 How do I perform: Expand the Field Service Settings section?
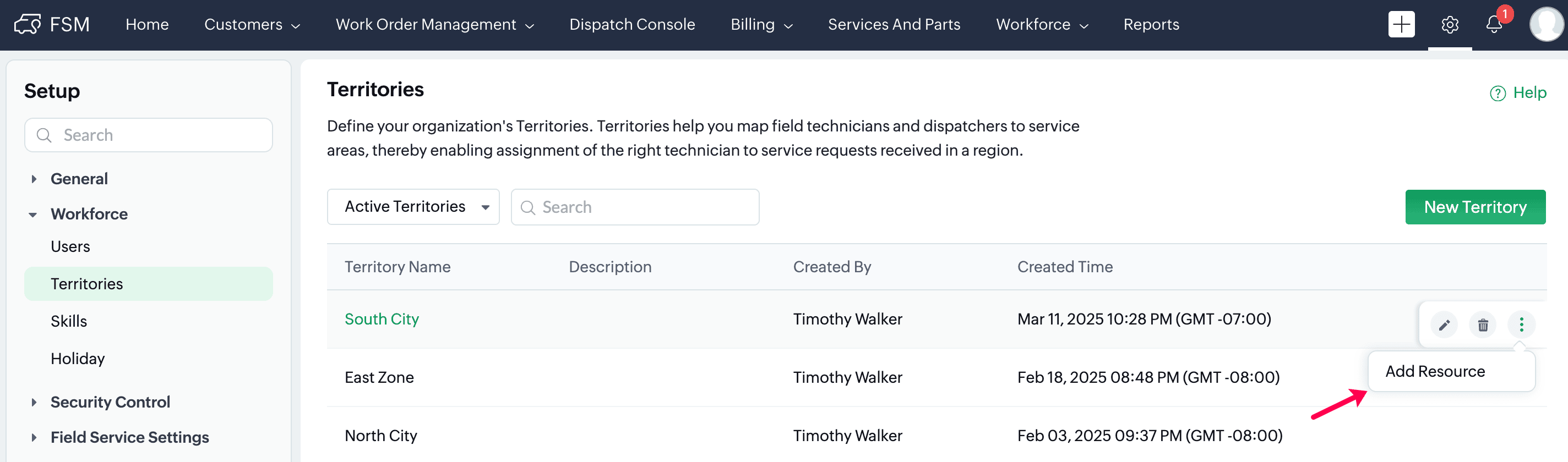(x=34, y=437)
